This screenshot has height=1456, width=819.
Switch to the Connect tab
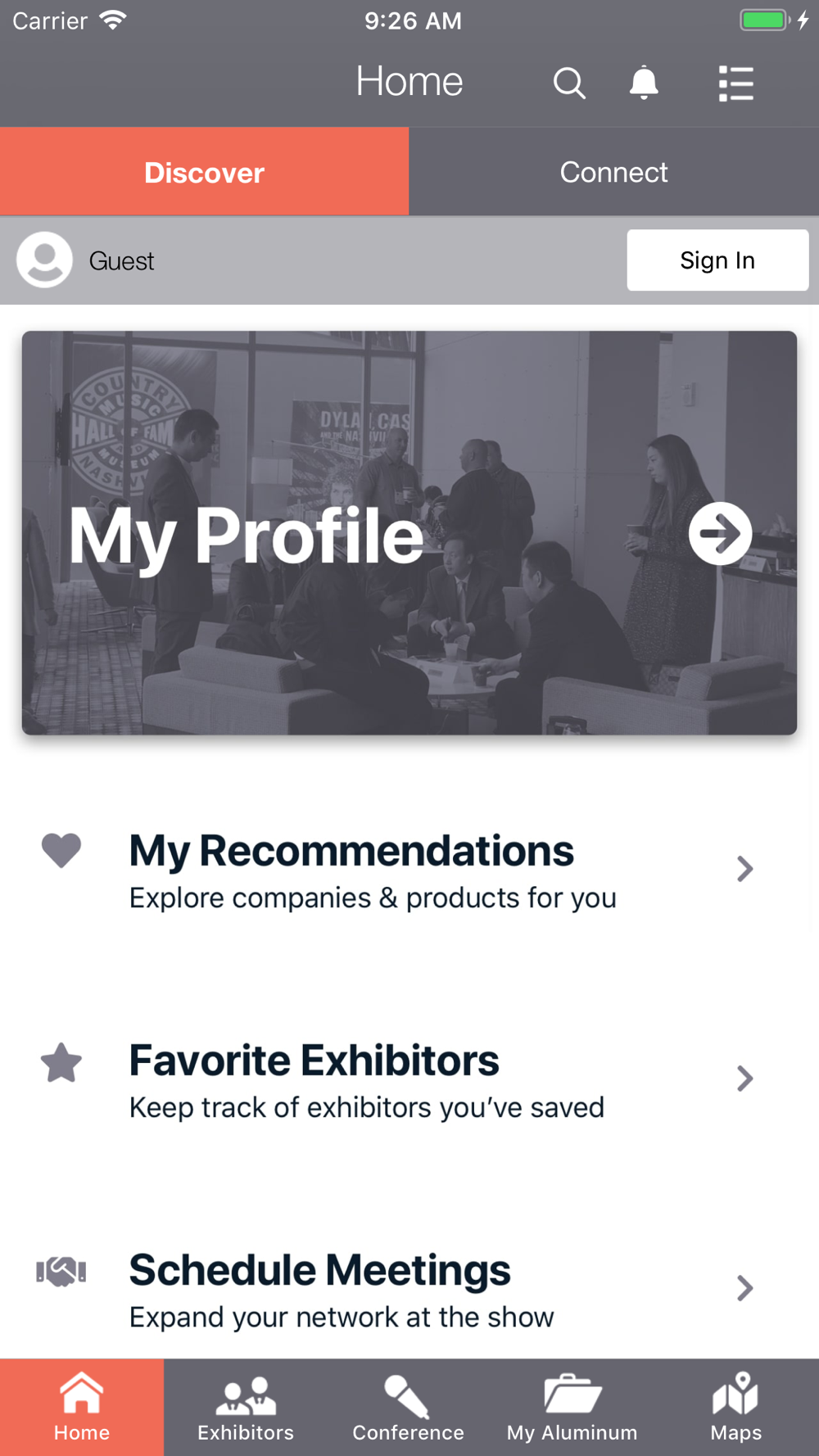pos(614,172)
